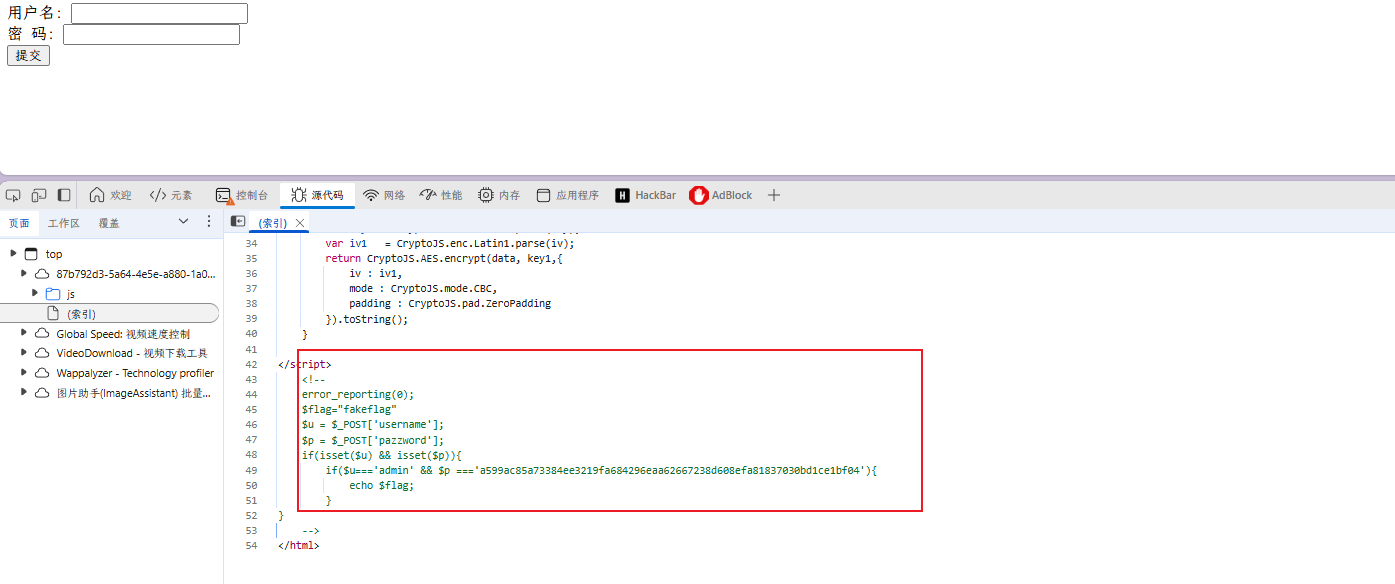
Task: Click code line echo $flag;
Action: [381, 485]
